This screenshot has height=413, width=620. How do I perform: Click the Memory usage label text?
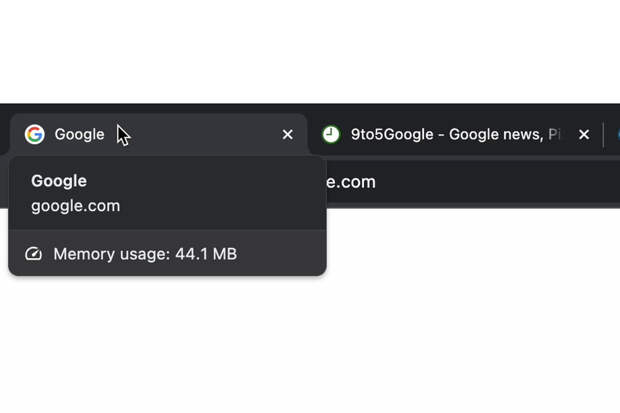click(112, 254)
